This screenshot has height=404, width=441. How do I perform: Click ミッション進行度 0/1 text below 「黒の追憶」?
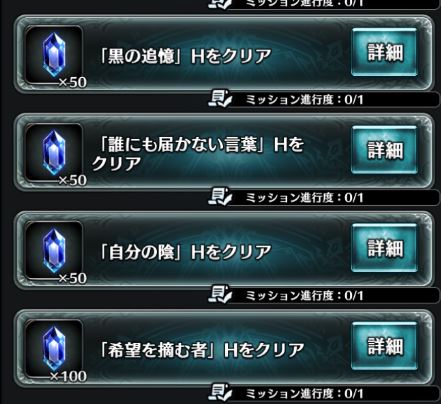(304, 100)
